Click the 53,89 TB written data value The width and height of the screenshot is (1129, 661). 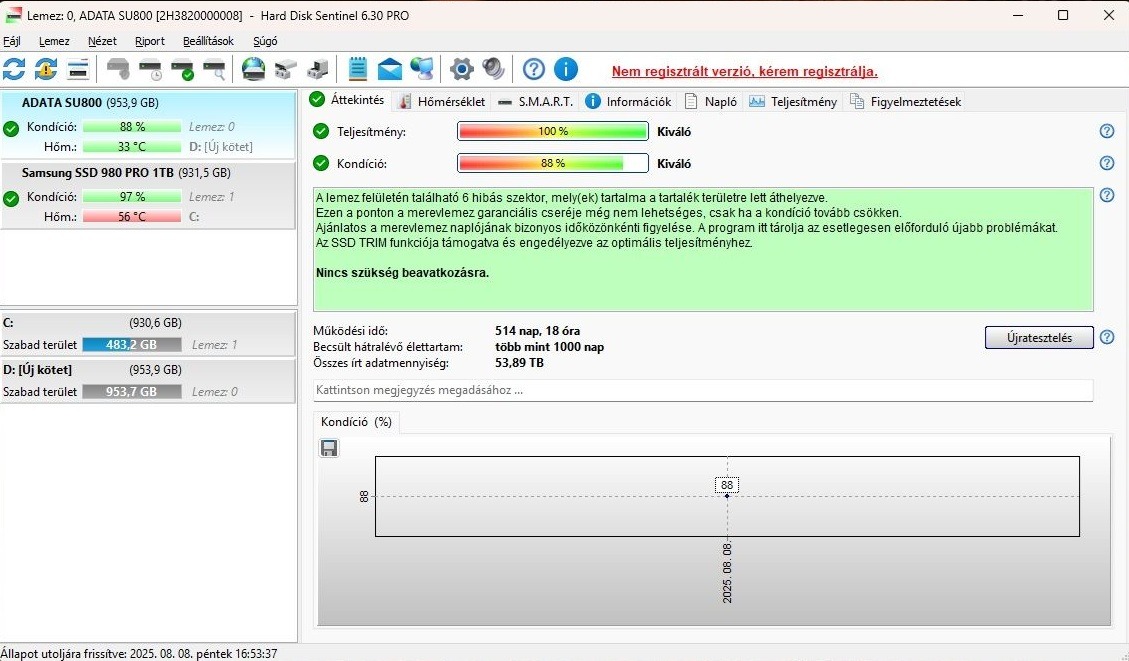point(519,363)
